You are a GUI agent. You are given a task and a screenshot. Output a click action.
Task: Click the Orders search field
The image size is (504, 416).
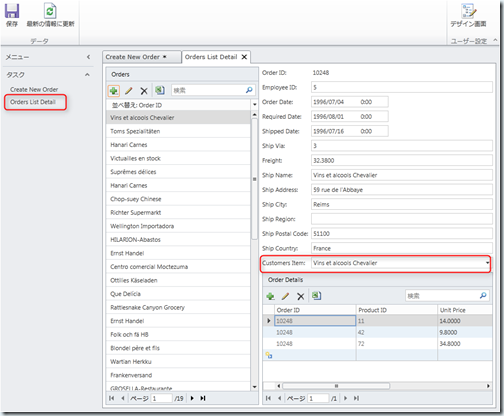pyautogui.click(x=209, y=90)
